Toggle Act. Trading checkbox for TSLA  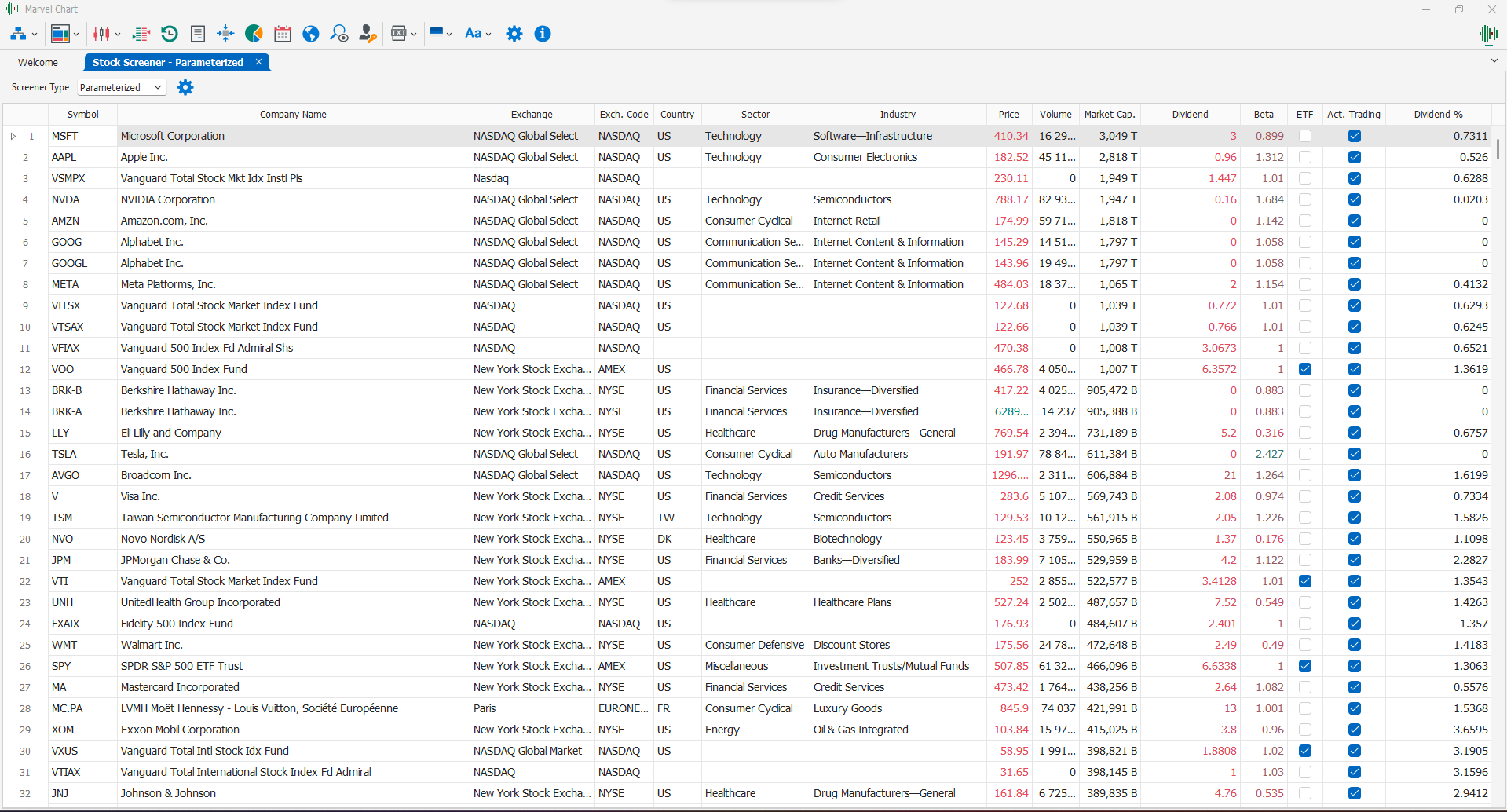1354,454
